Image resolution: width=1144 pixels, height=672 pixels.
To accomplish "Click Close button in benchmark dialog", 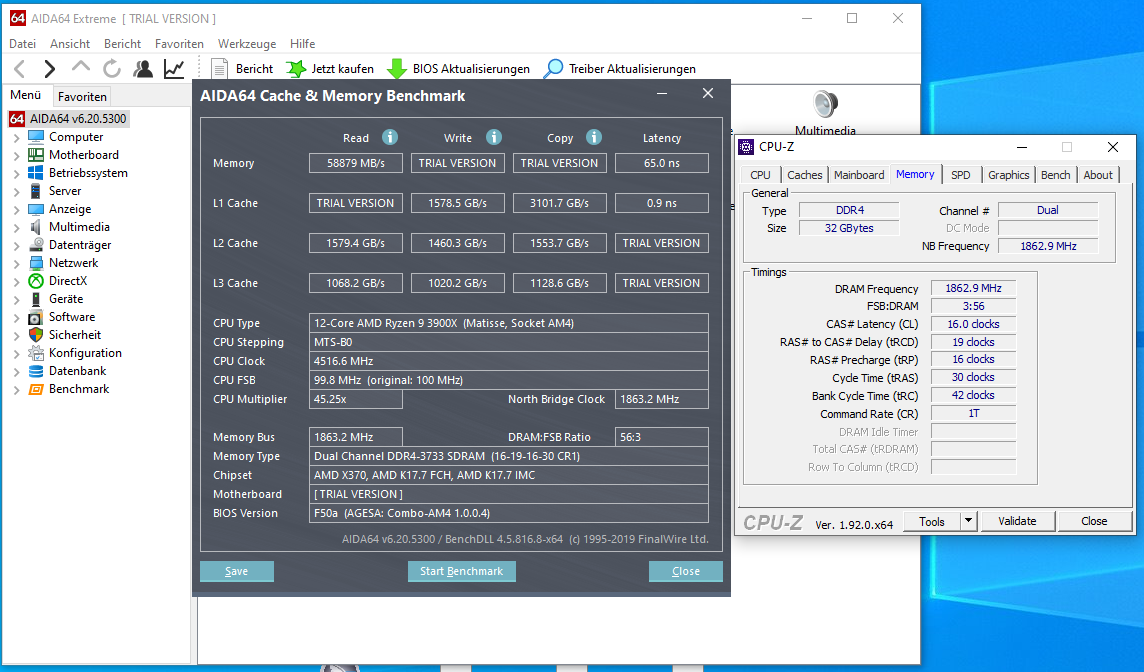I will 686,571.
